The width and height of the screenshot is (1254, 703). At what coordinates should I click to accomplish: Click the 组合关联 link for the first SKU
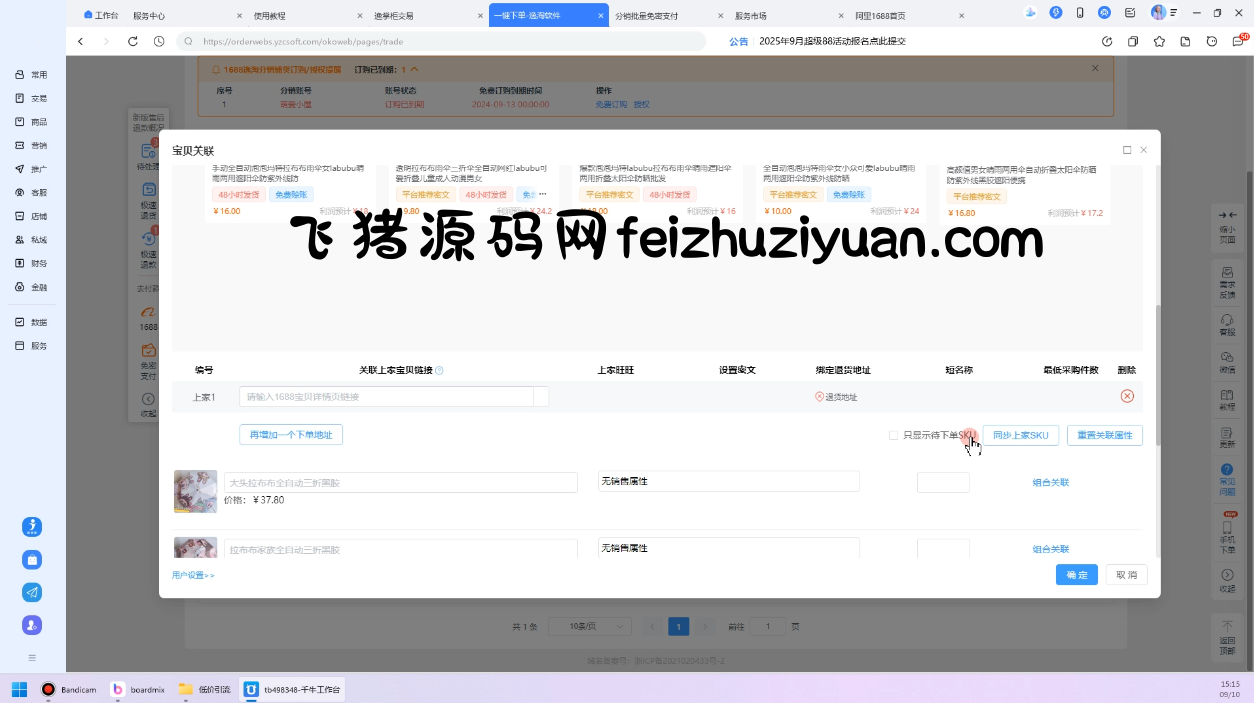pos(1050,482)
